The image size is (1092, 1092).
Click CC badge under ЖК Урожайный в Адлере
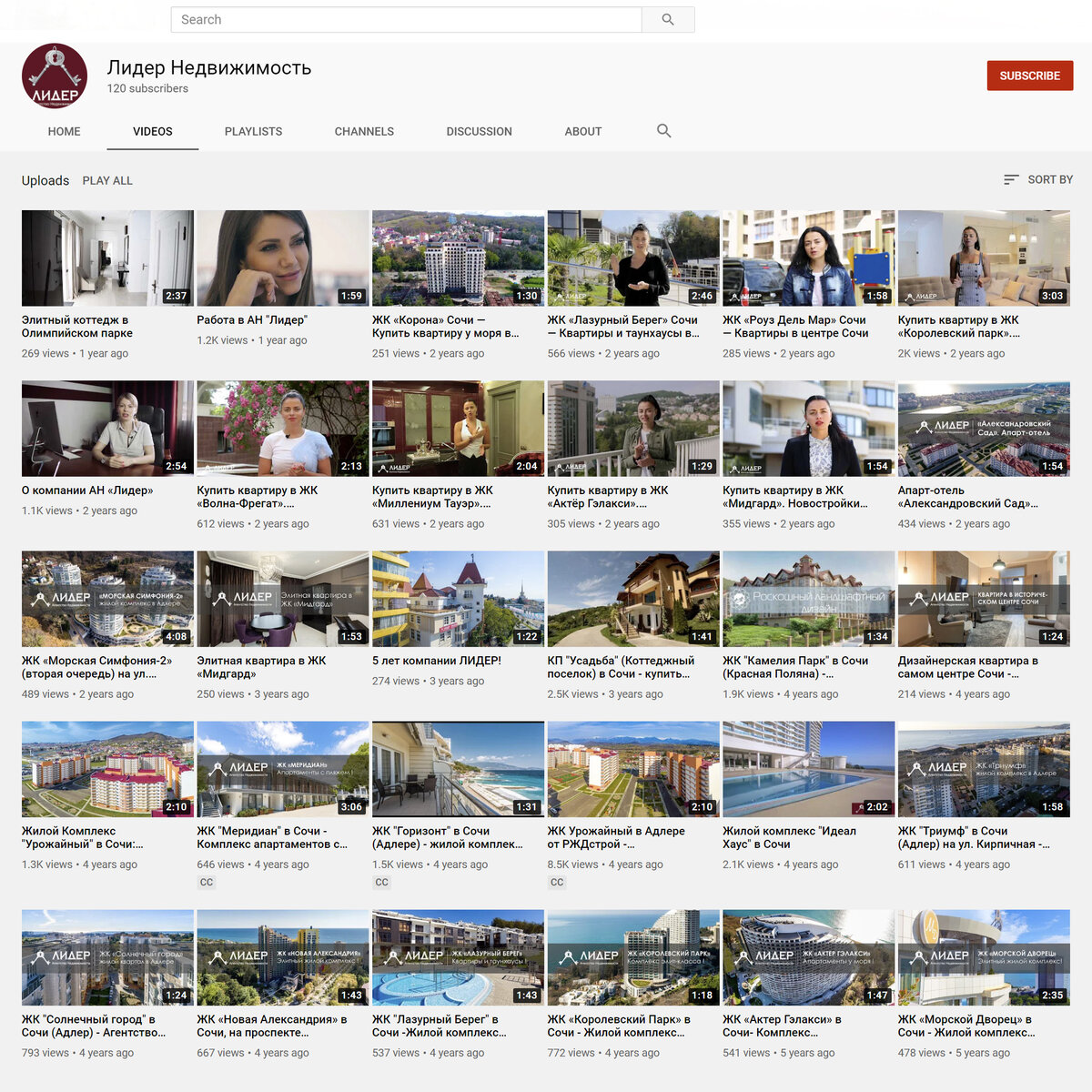tap(557, 883)
